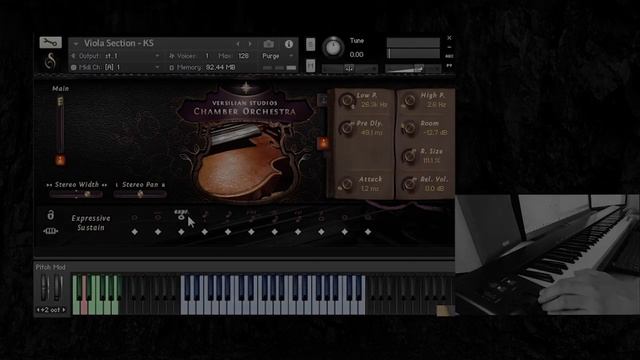
Task: Select the first articulation icon in the row
Action: tap(135, 218)
